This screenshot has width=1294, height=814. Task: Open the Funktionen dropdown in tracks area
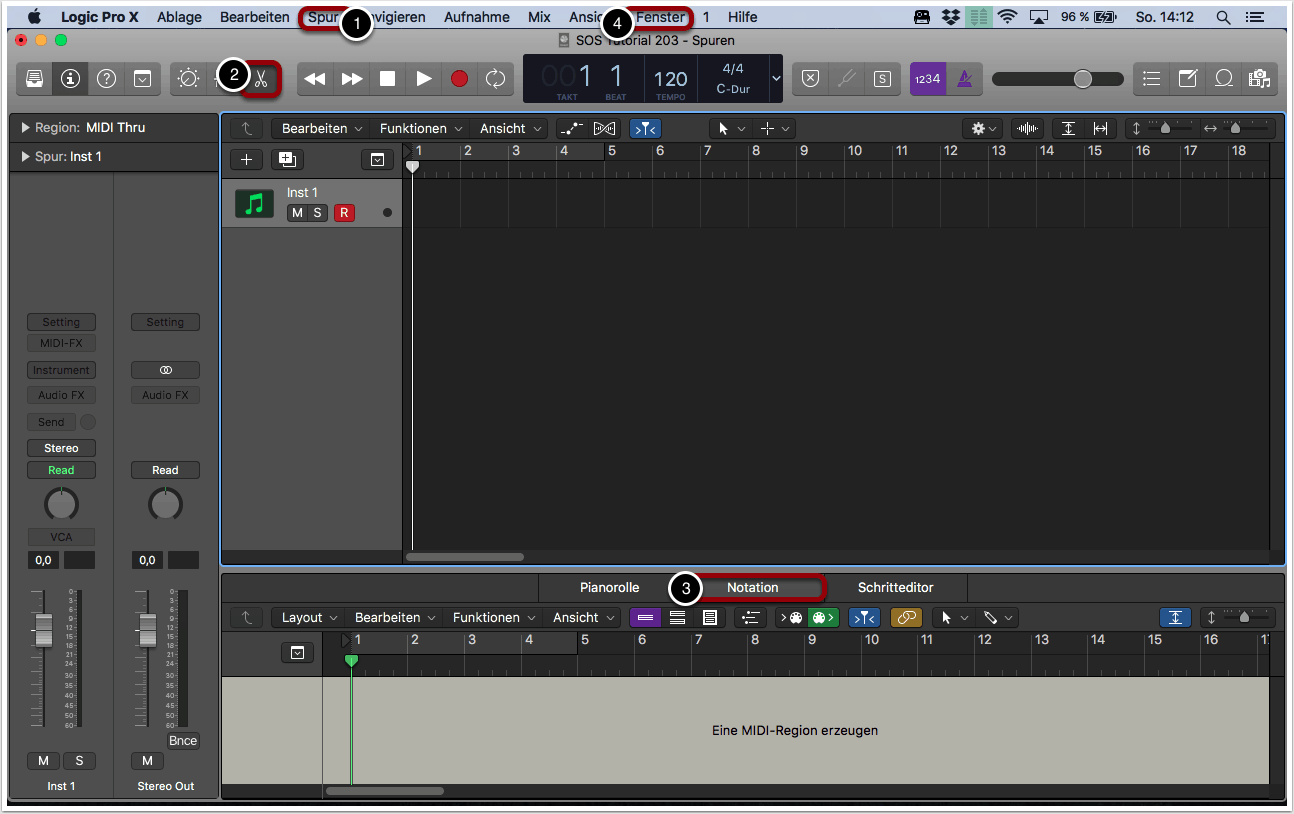[x=420, y=129]
